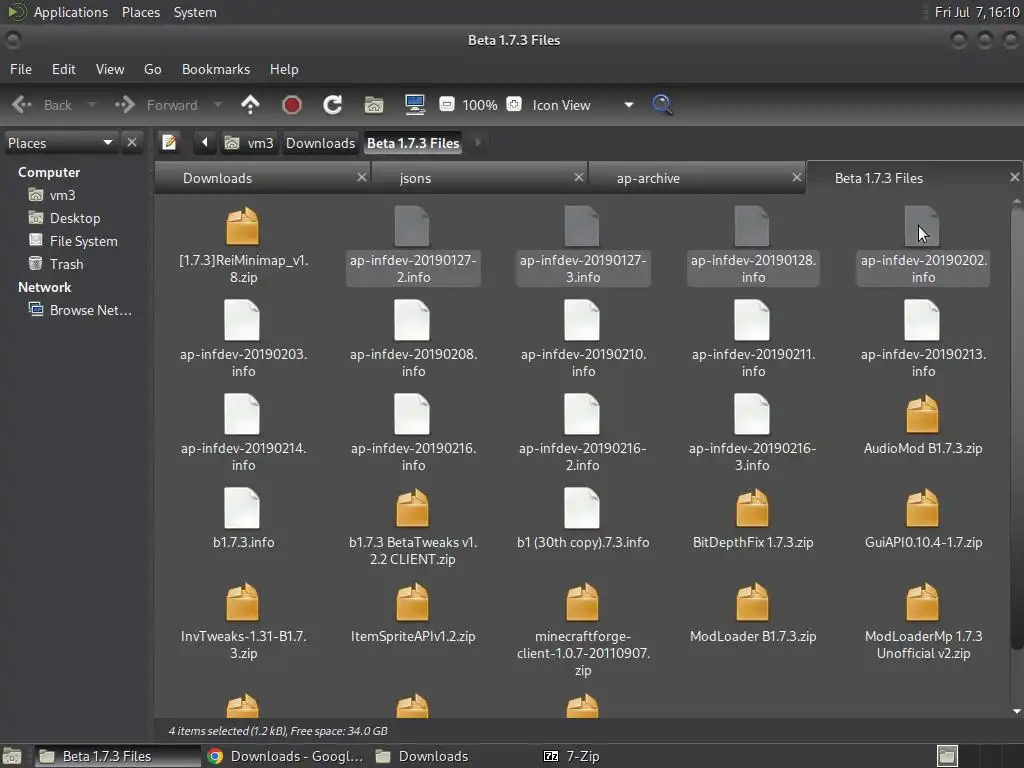Open the Go menu
The image size is (1024, 768).
click(x=152, y=69)
